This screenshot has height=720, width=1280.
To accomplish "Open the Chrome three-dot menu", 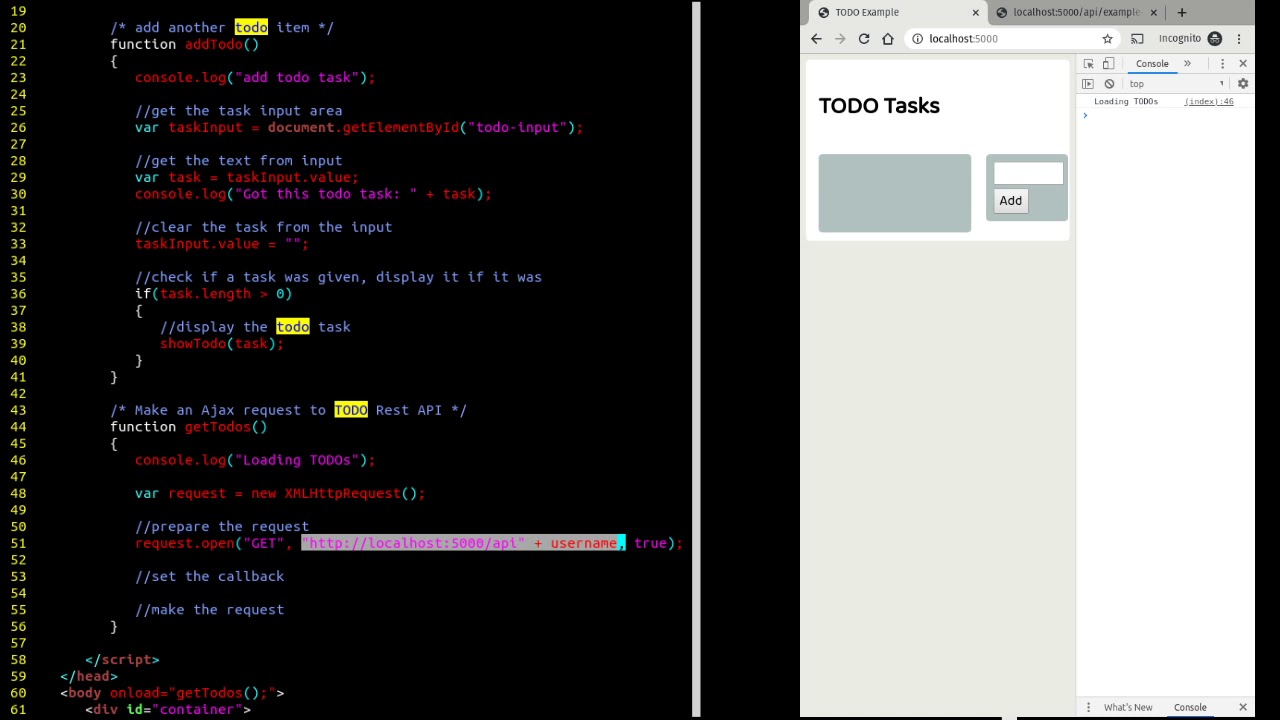I will tap(1239, 39).
